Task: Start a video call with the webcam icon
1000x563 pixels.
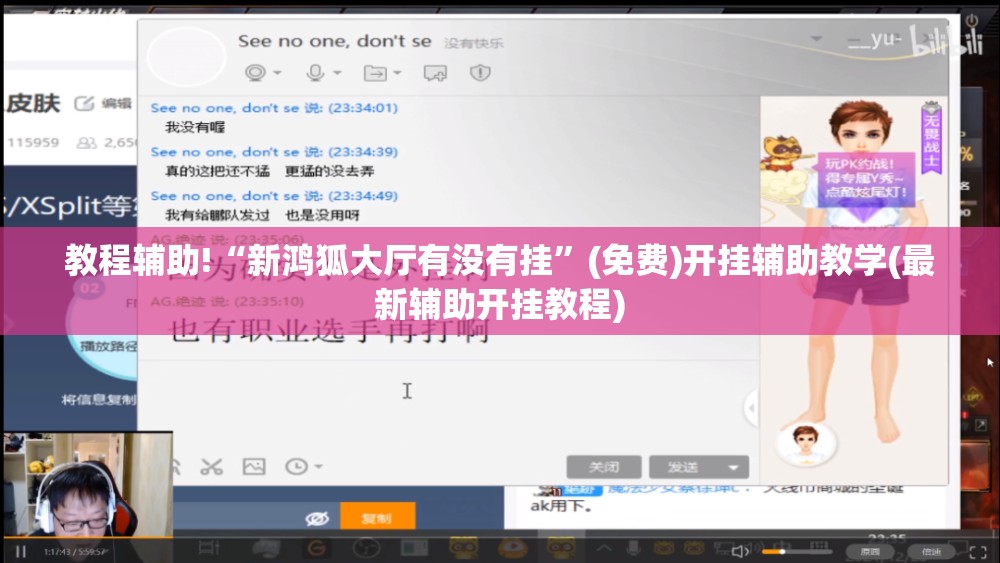Action: 255,73
